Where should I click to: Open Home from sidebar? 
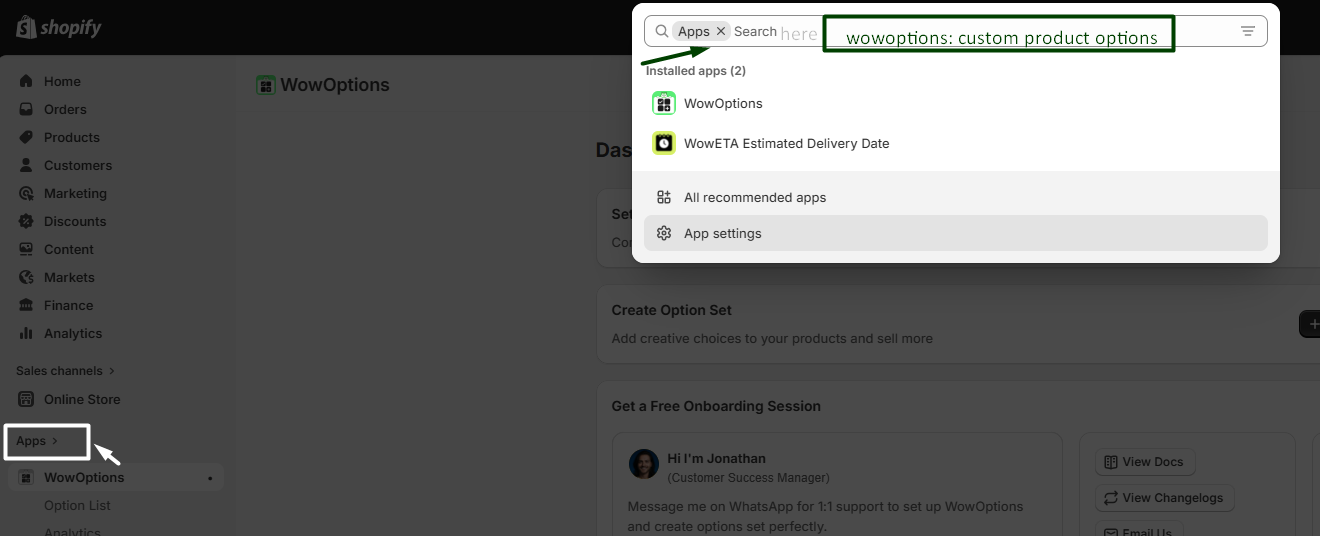pos(62,81)
